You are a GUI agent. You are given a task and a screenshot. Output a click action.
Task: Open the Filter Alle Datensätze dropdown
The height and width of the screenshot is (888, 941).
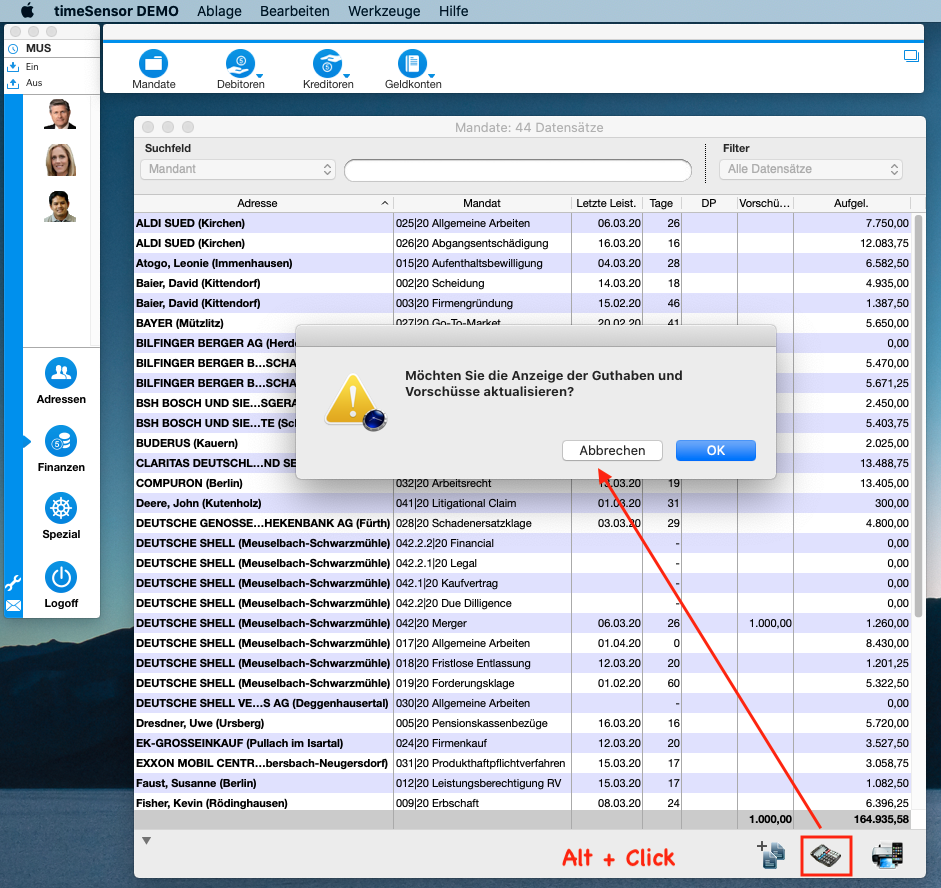[811, 169]
